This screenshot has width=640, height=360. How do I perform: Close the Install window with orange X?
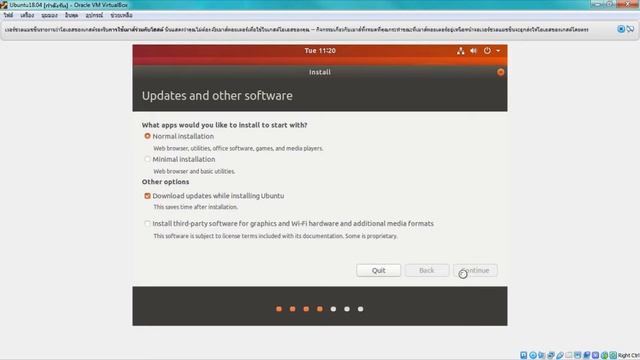click(x=500, y=72)
